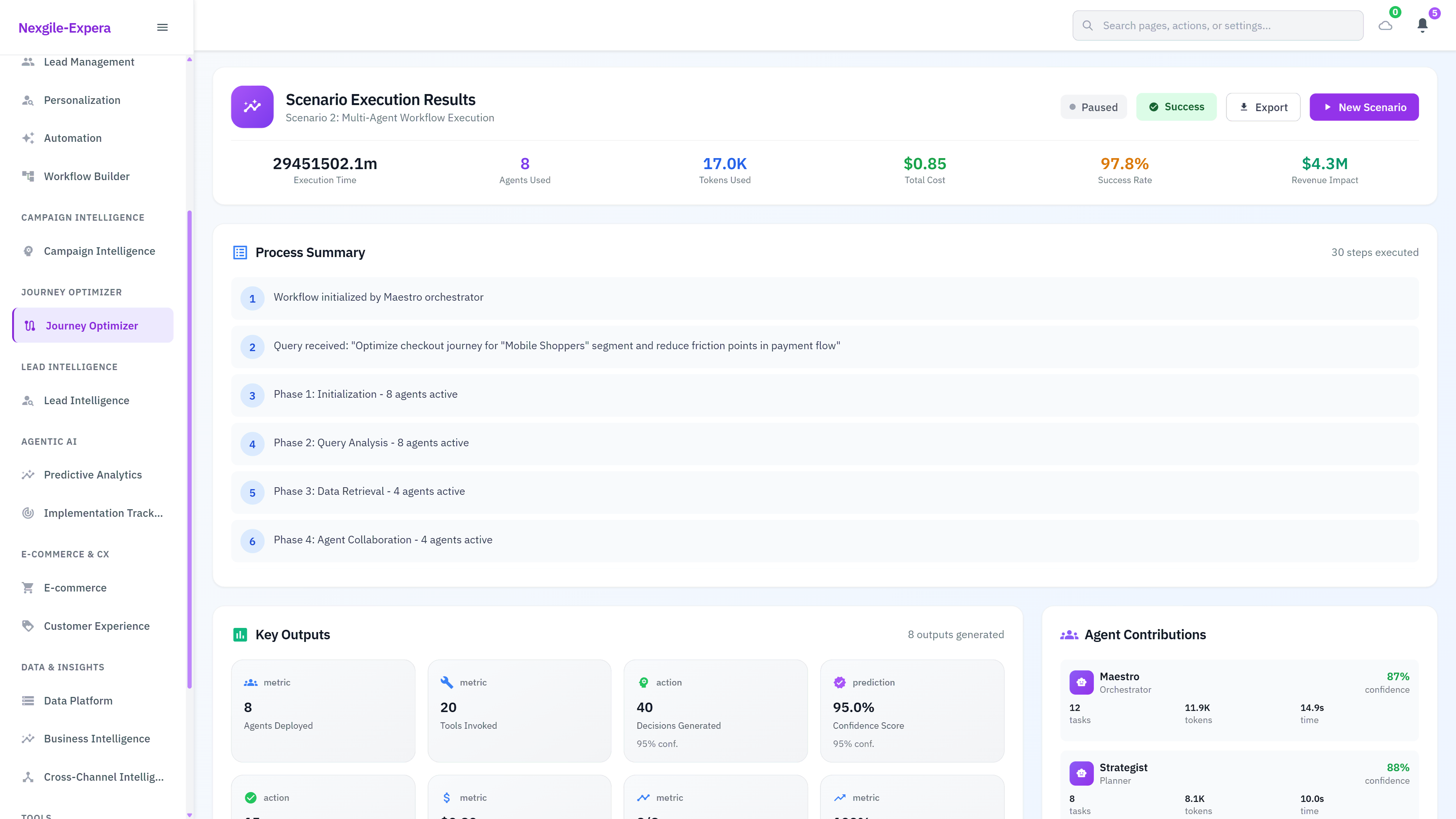Image resolution: width=1456 pixels, height=819 pixels.
Task: Click the search pages and actions field
Action: click(x=1217, y=25)
